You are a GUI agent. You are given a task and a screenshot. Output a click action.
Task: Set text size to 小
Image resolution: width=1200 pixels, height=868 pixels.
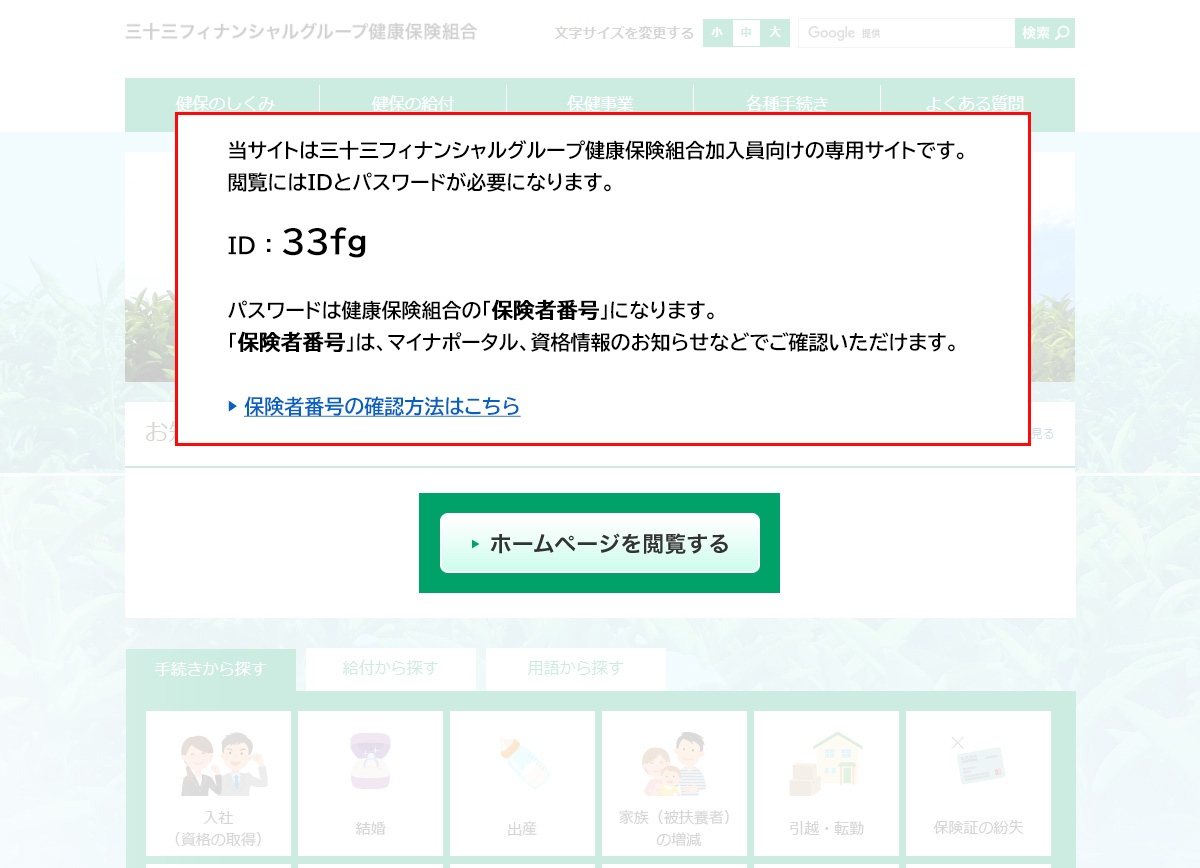click(x=717, y=33)
